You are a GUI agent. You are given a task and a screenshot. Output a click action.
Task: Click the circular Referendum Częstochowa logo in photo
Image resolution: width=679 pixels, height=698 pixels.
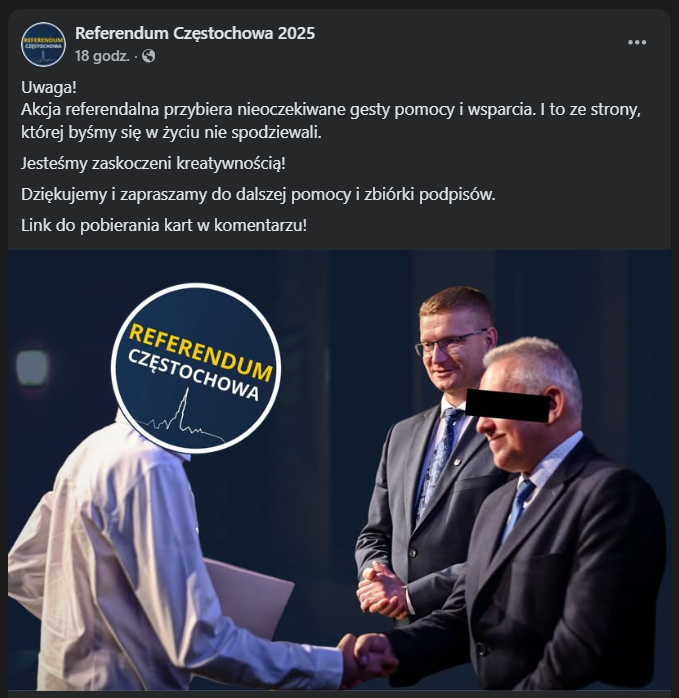(196, 368)
